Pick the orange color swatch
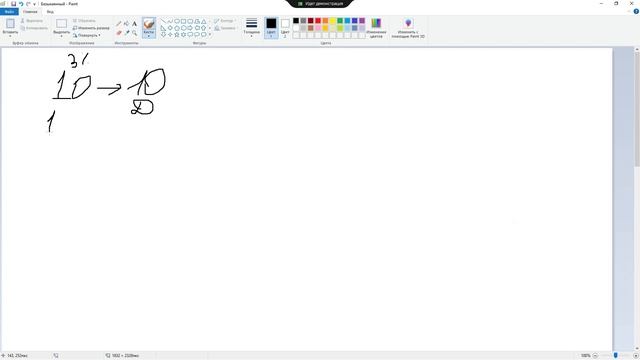This screenshot has width=640, height=360. (325, 21)
